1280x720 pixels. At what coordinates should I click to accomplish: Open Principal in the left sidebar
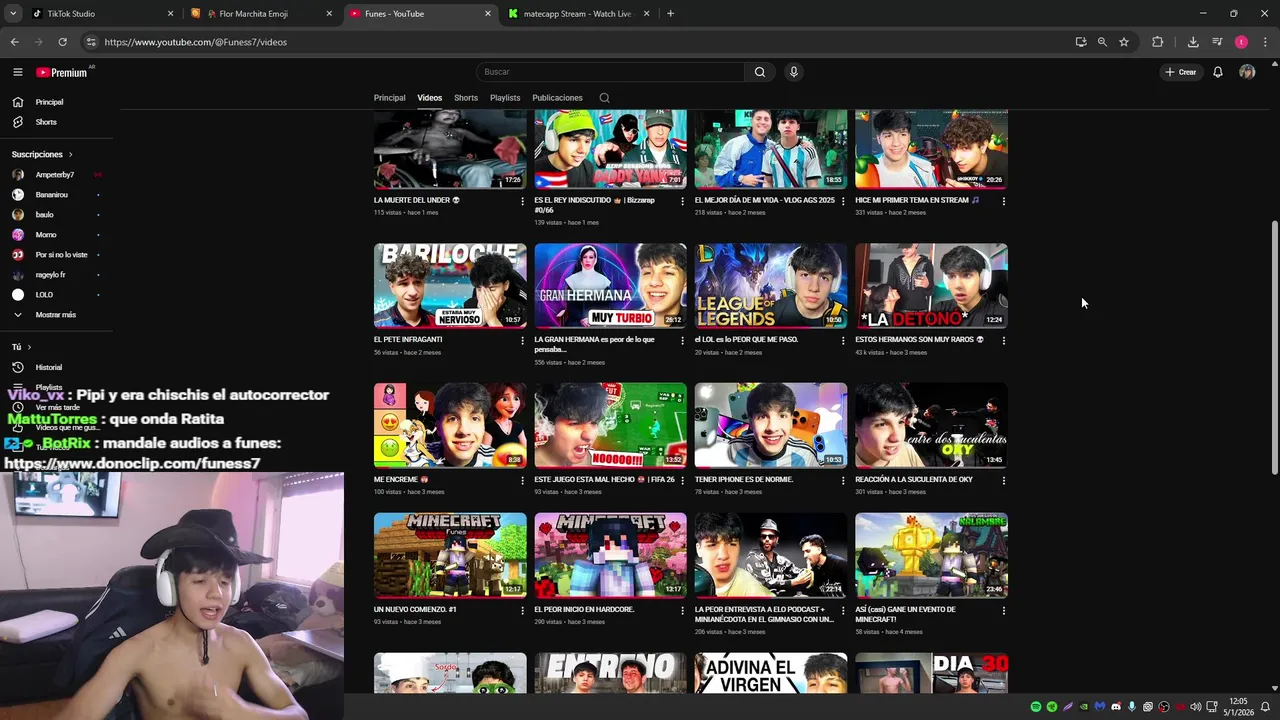coord(56,102)
